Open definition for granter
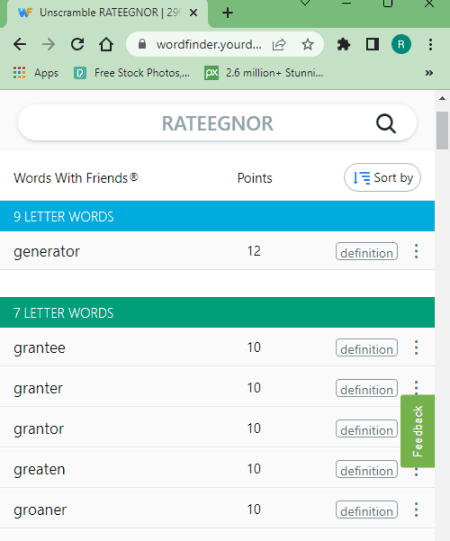450x541 pixels. click(x=366, y=388)
